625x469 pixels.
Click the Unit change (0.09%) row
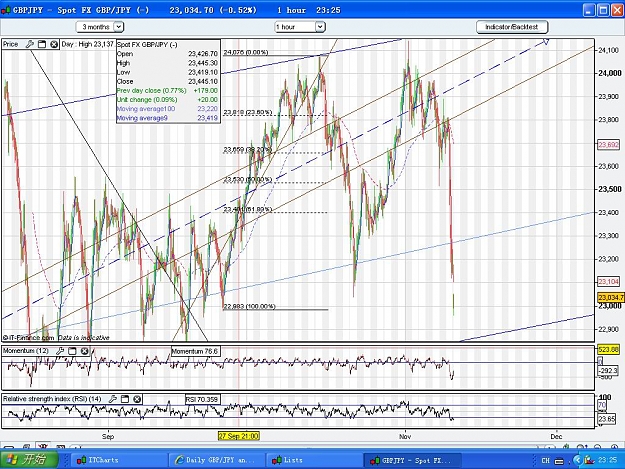coord(167,100)
